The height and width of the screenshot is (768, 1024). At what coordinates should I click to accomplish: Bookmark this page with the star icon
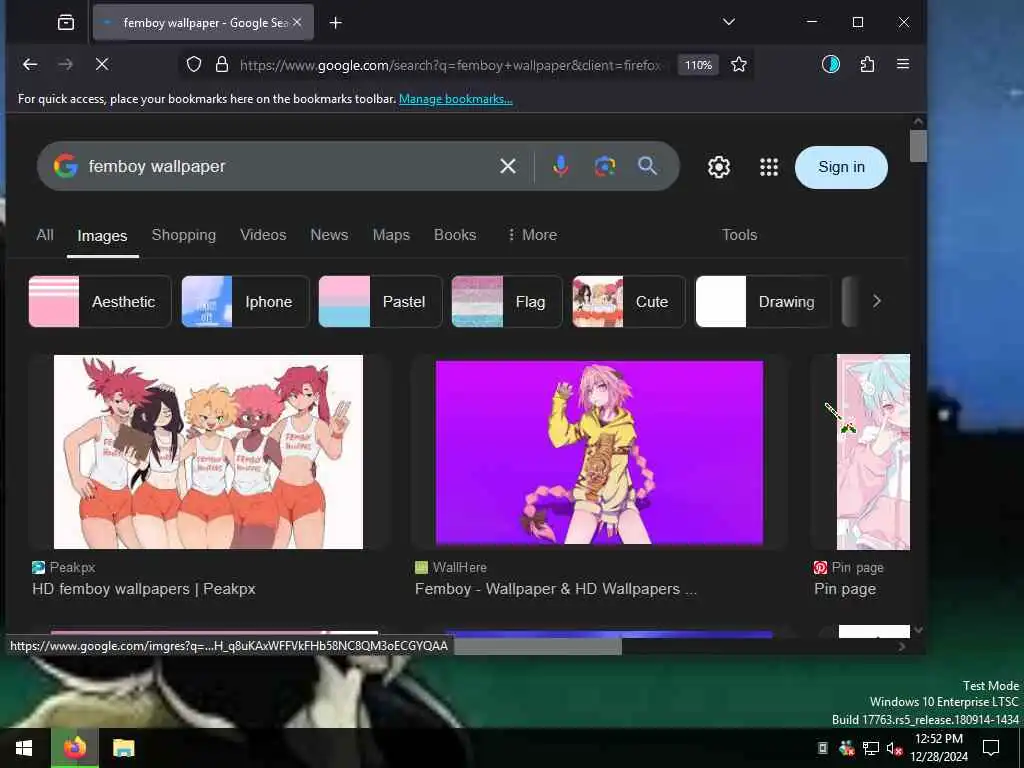click(739, 65)
